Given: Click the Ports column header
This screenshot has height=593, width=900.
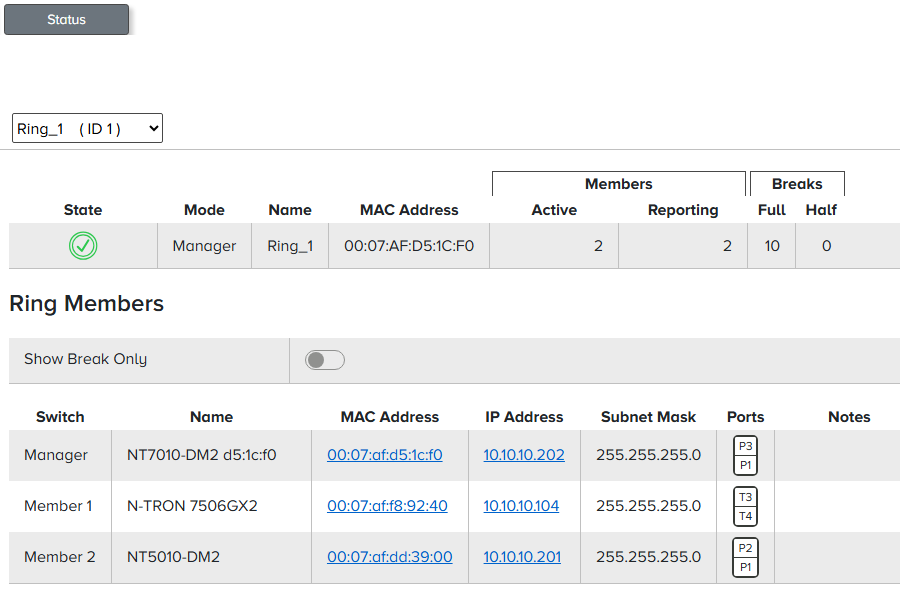Looking at the screenshot, I should tap(746, 417).
